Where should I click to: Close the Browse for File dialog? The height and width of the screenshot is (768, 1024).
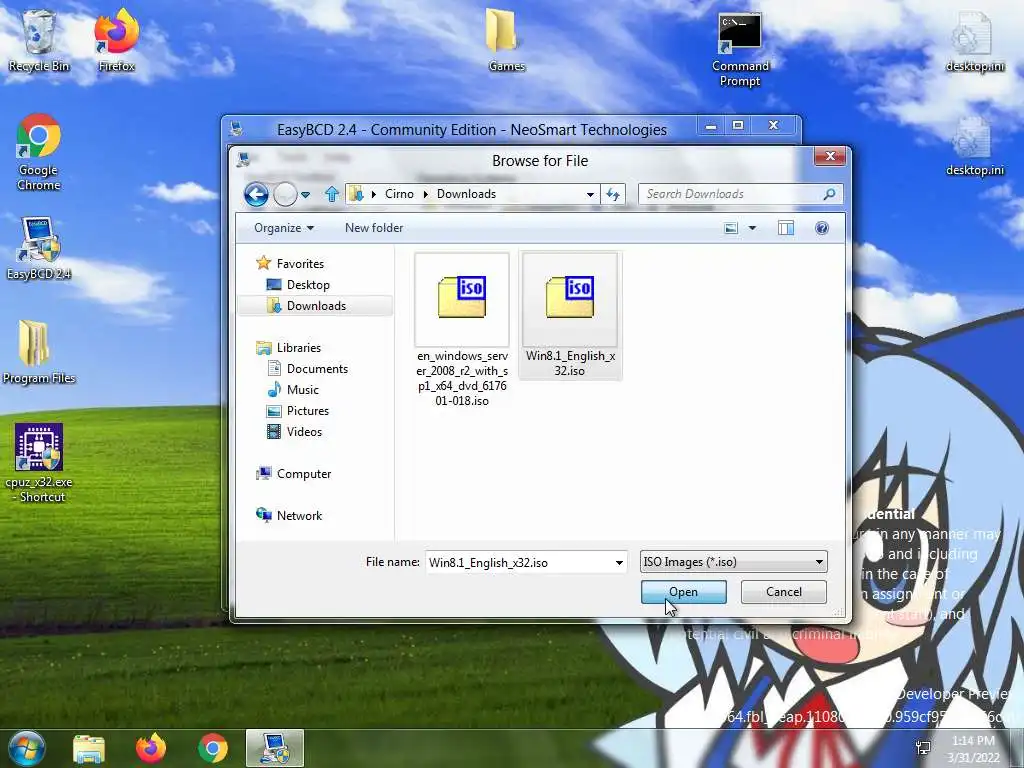(x=829, y=156)
